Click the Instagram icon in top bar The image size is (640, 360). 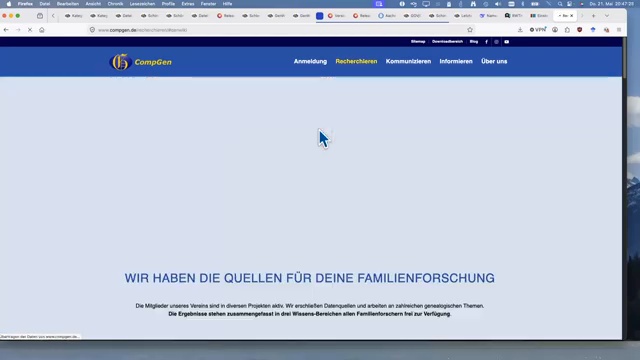click(496, 42)
